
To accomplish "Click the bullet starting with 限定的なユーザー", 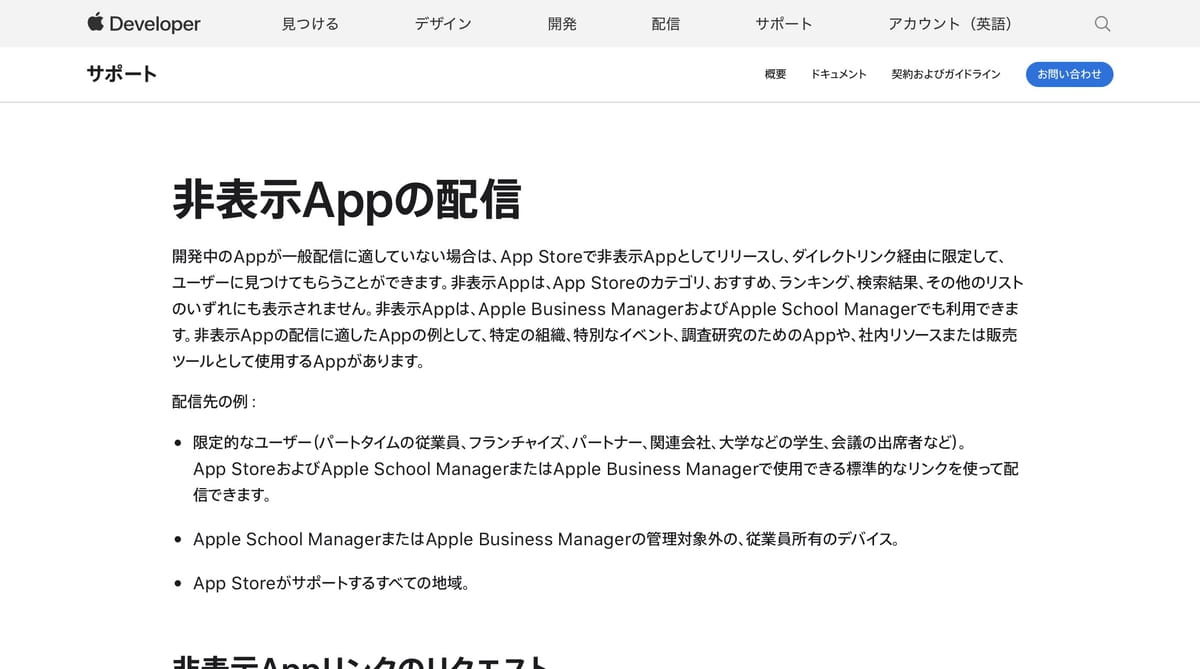I will [x=606, y=468].
